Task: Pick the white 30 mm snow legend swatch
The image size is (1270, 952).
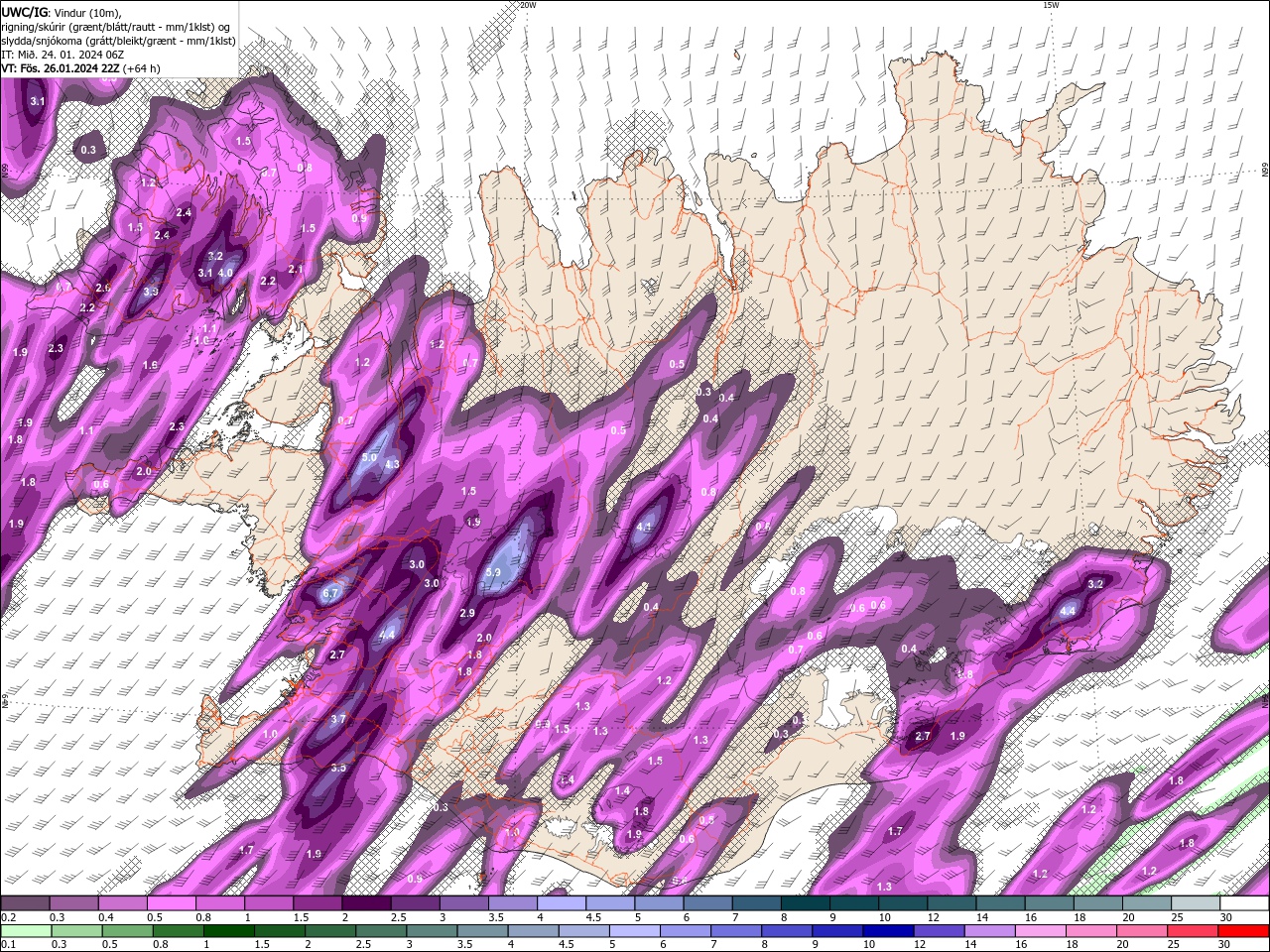Action: click(1243, 903)
